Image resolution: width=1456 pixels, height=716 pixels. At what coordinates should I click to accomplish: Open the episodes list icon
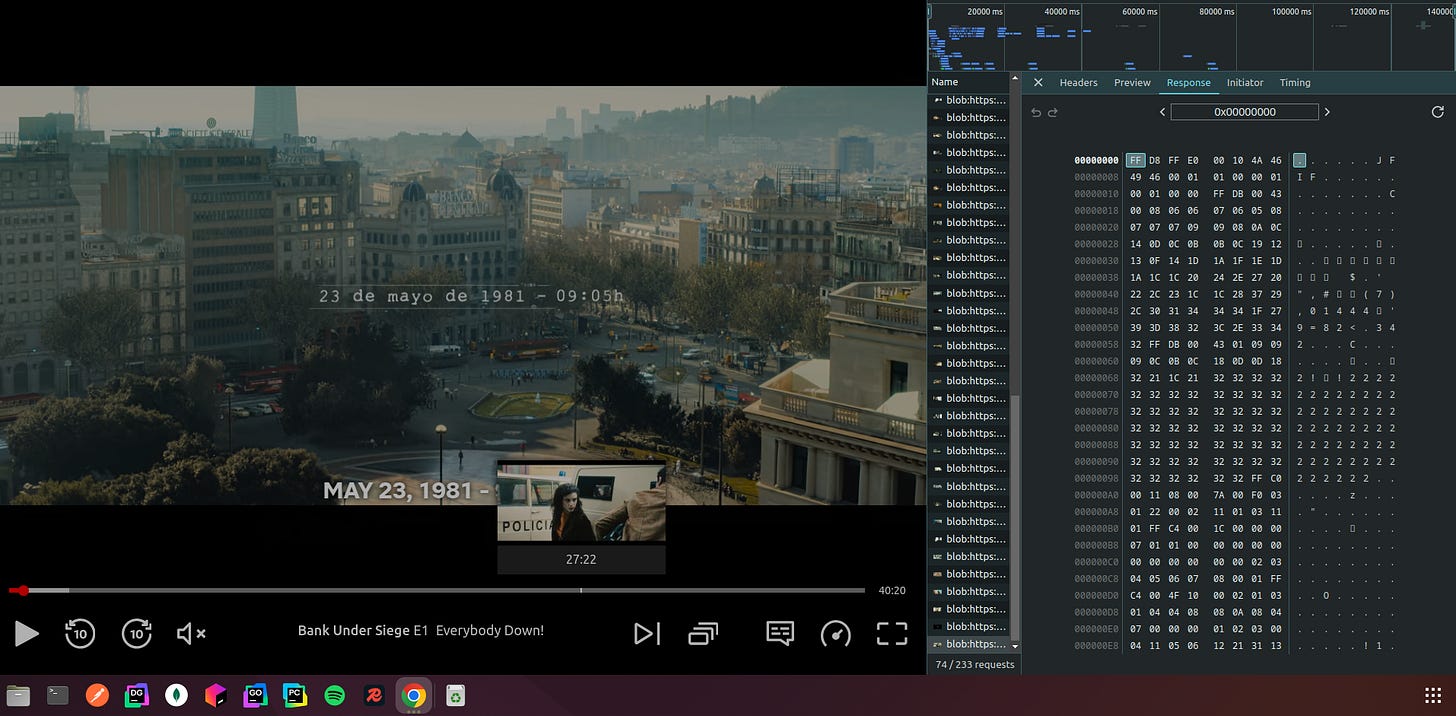[703, 633]
